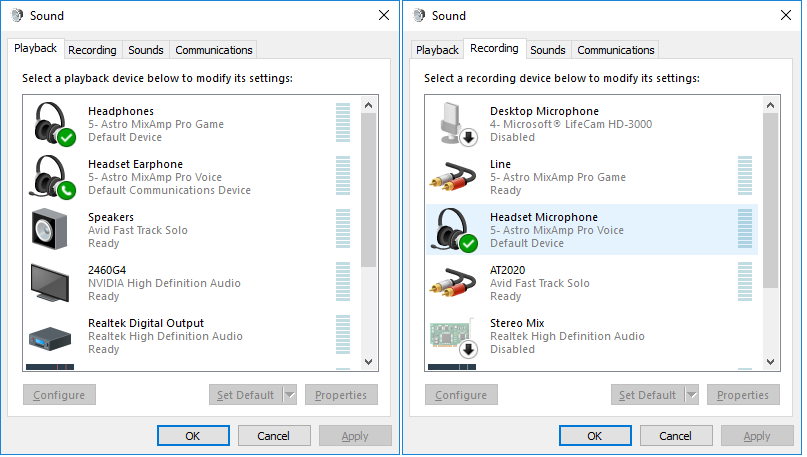807x457 pixels.
Task: Click the playback list scroll down arrow
Action: tap(369, 362)
